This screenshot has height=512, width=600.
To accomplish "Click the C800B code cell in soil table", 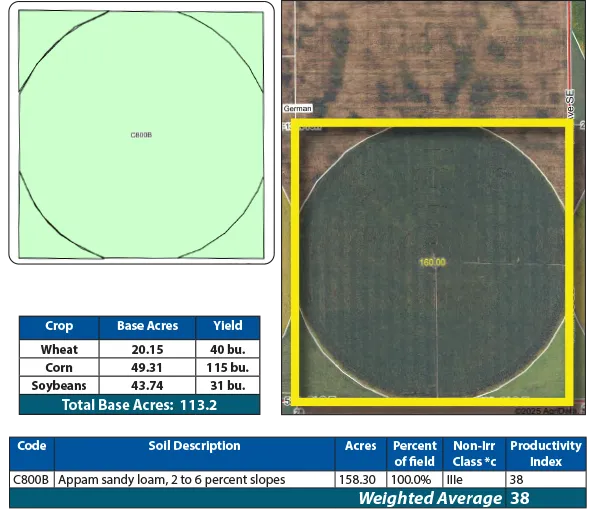I will tap(32, 480).
